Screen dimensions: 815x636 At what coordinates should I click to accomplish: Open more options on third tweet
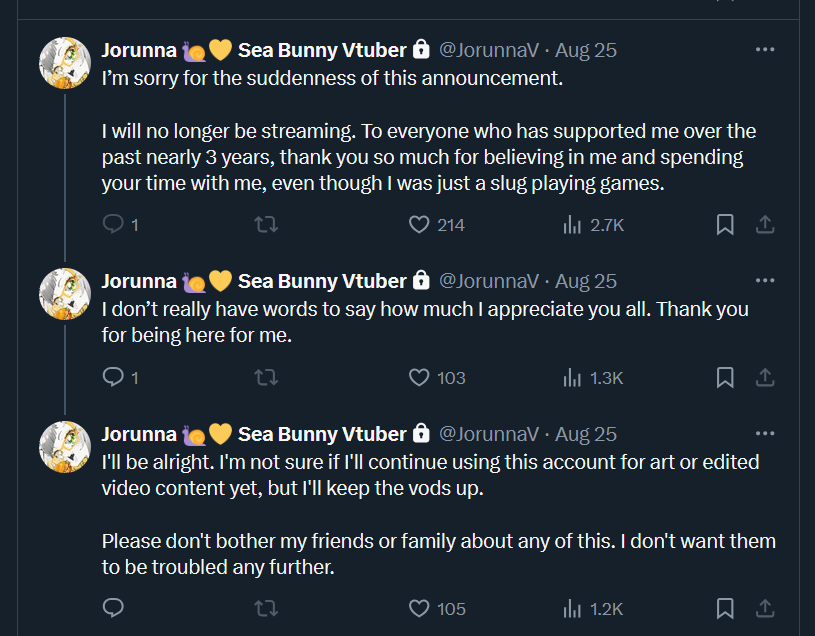[x=765, y=434]
